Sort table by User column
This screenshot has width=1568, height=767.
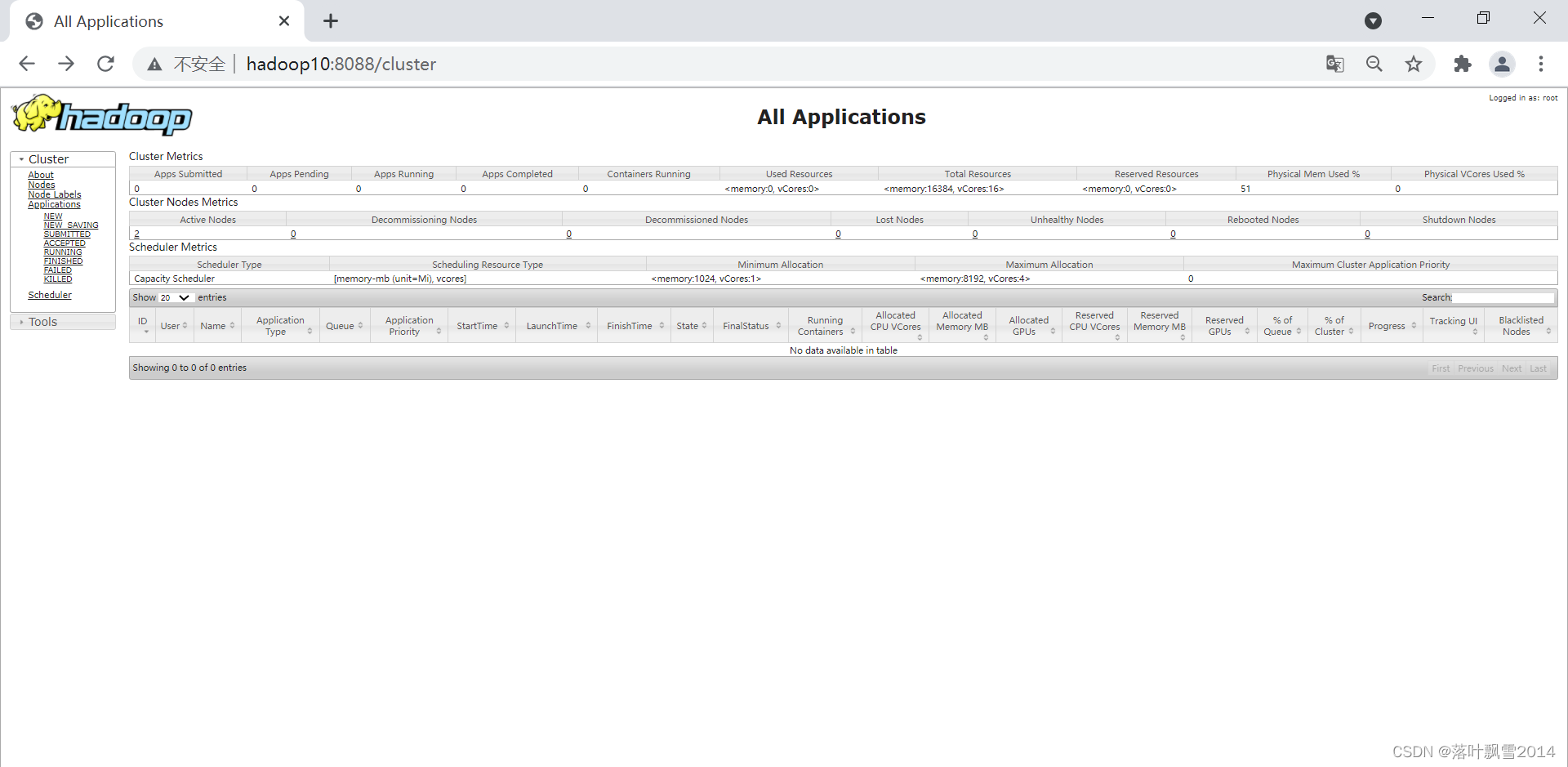click(174, 325)
